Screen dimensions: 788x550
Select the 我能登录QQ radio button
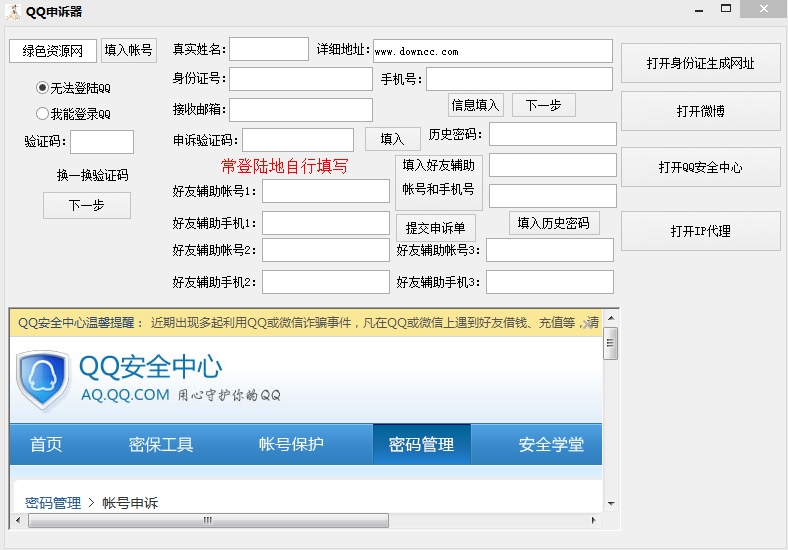[x=42, y=114]
